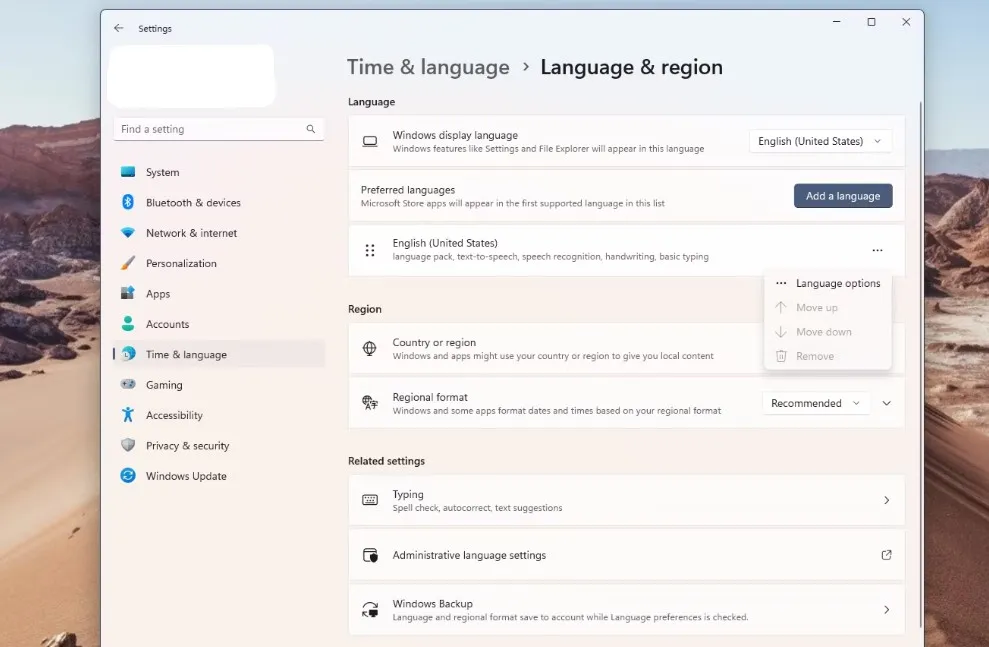Open Windows Update page
989x647 pixels.
186,476
